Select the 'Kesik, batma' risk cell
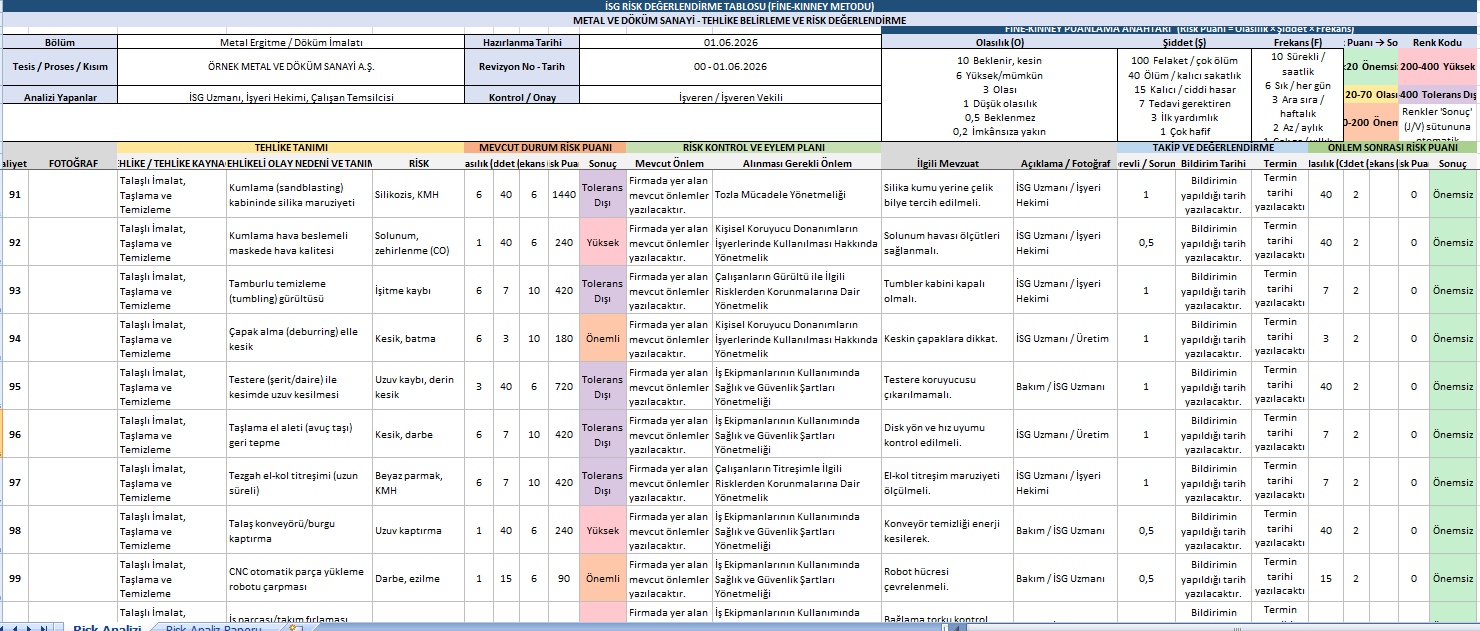 418,338
